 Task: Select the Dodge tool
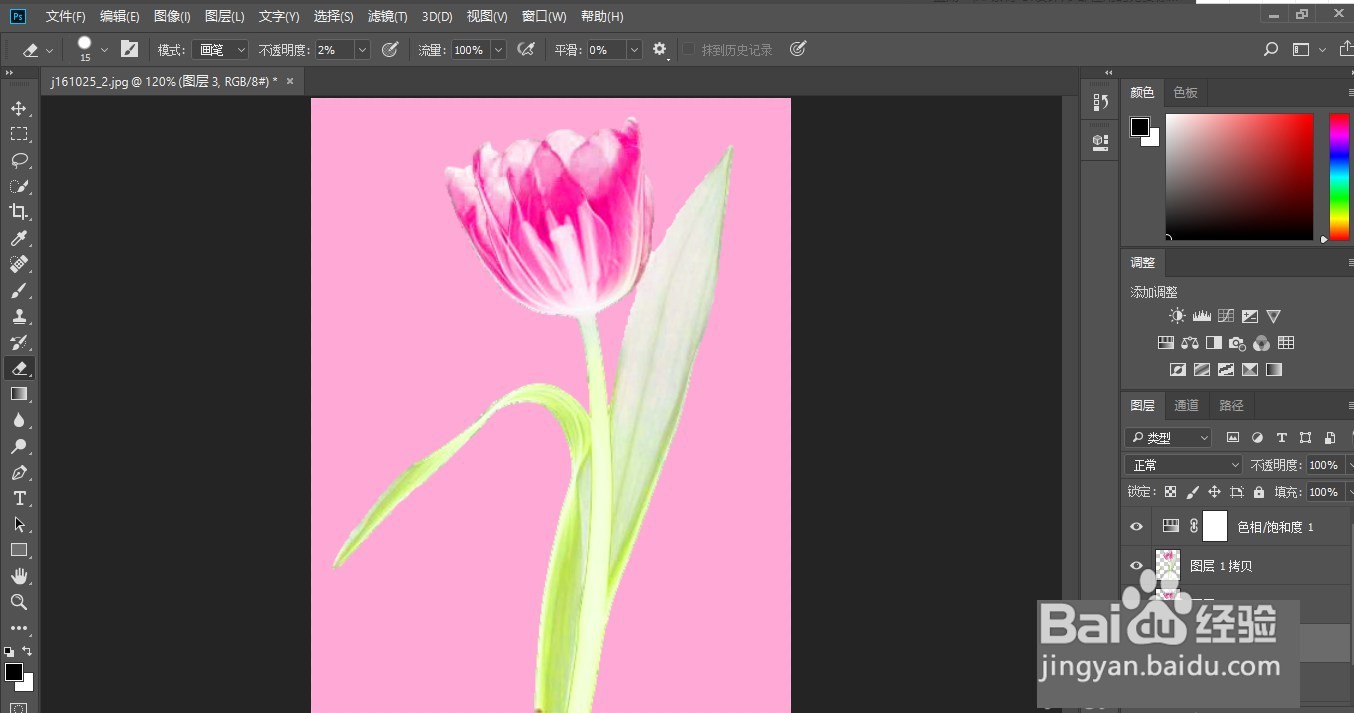click(19, 446)
